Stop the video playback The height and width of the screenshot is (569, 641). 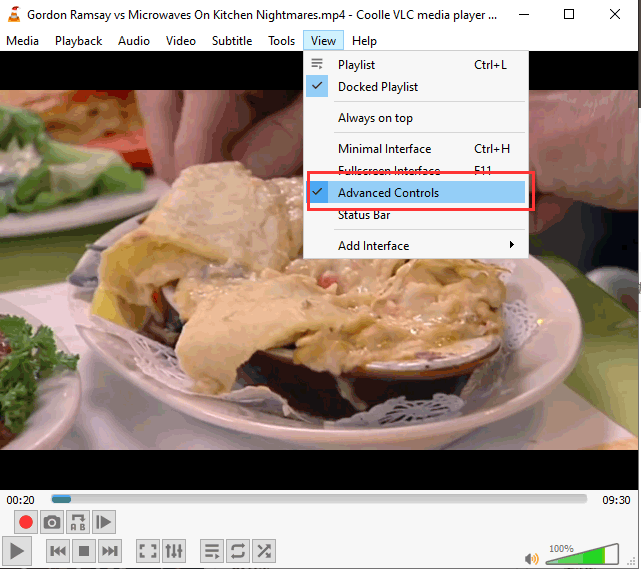[84, 551]
